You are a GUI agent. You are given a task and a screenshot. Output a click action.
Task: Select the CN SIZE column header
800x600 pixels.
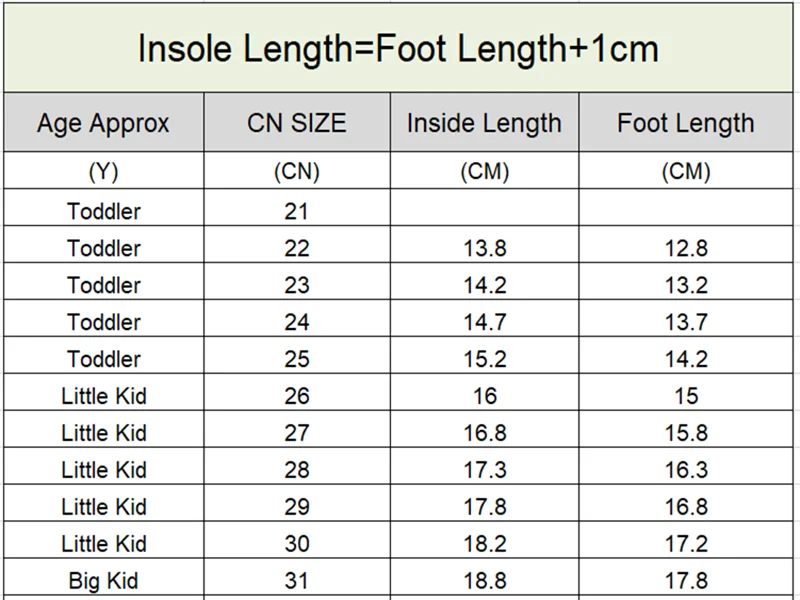297,124
